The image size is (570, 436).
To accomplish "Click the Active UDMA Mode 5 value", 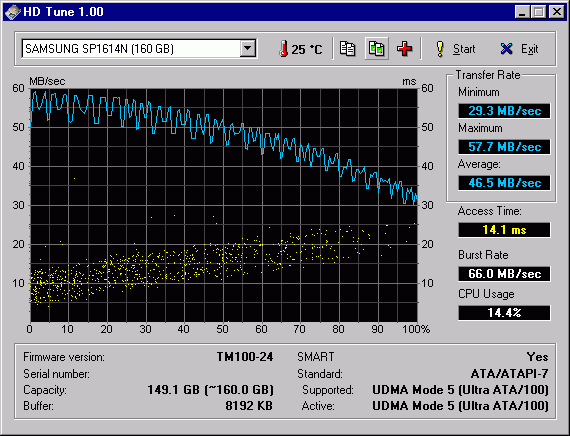I will click(460, 406).
